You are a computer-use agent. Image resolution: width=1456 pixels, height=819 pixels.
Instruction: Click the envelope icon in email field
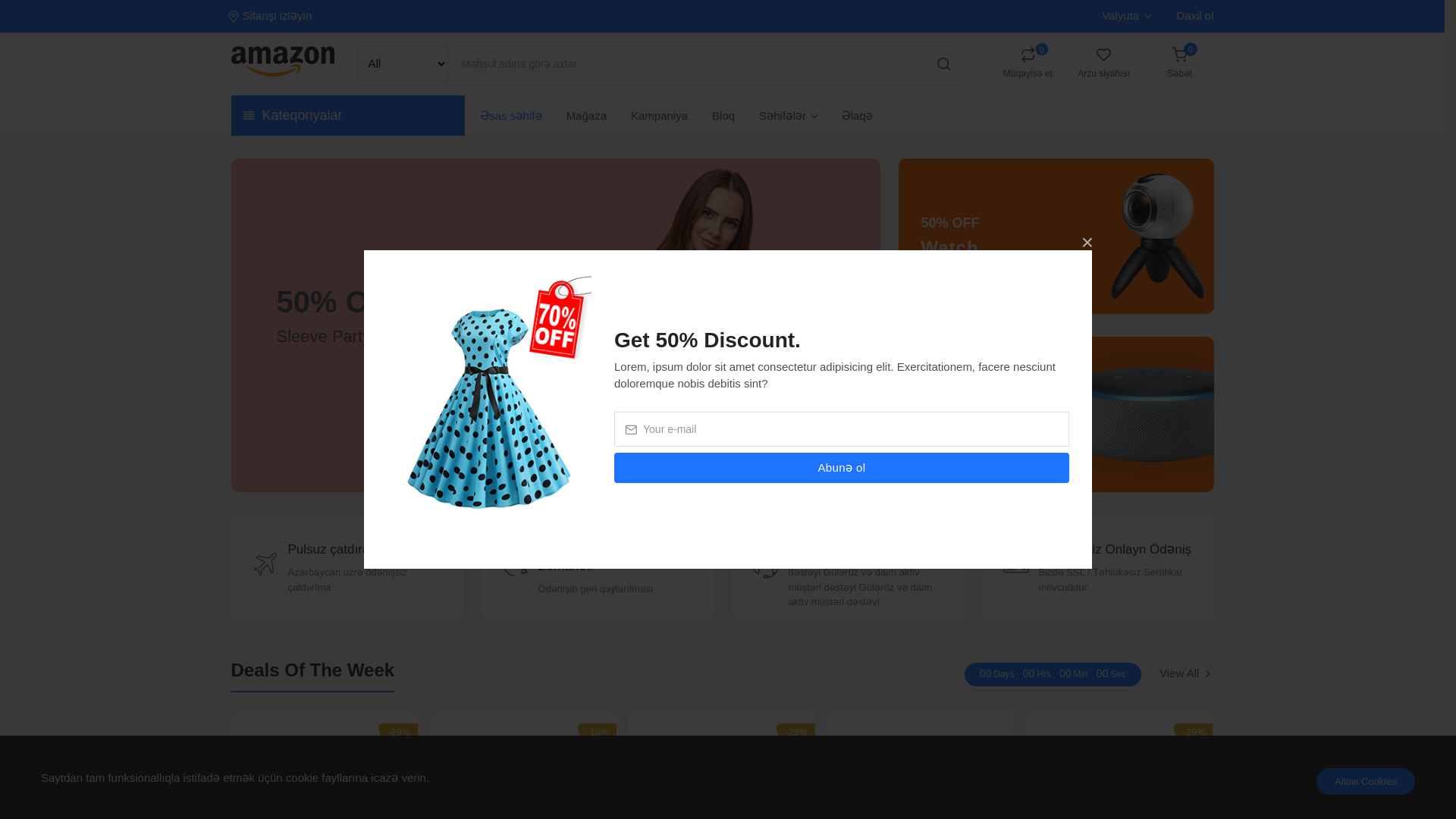(x=631, y=430)
